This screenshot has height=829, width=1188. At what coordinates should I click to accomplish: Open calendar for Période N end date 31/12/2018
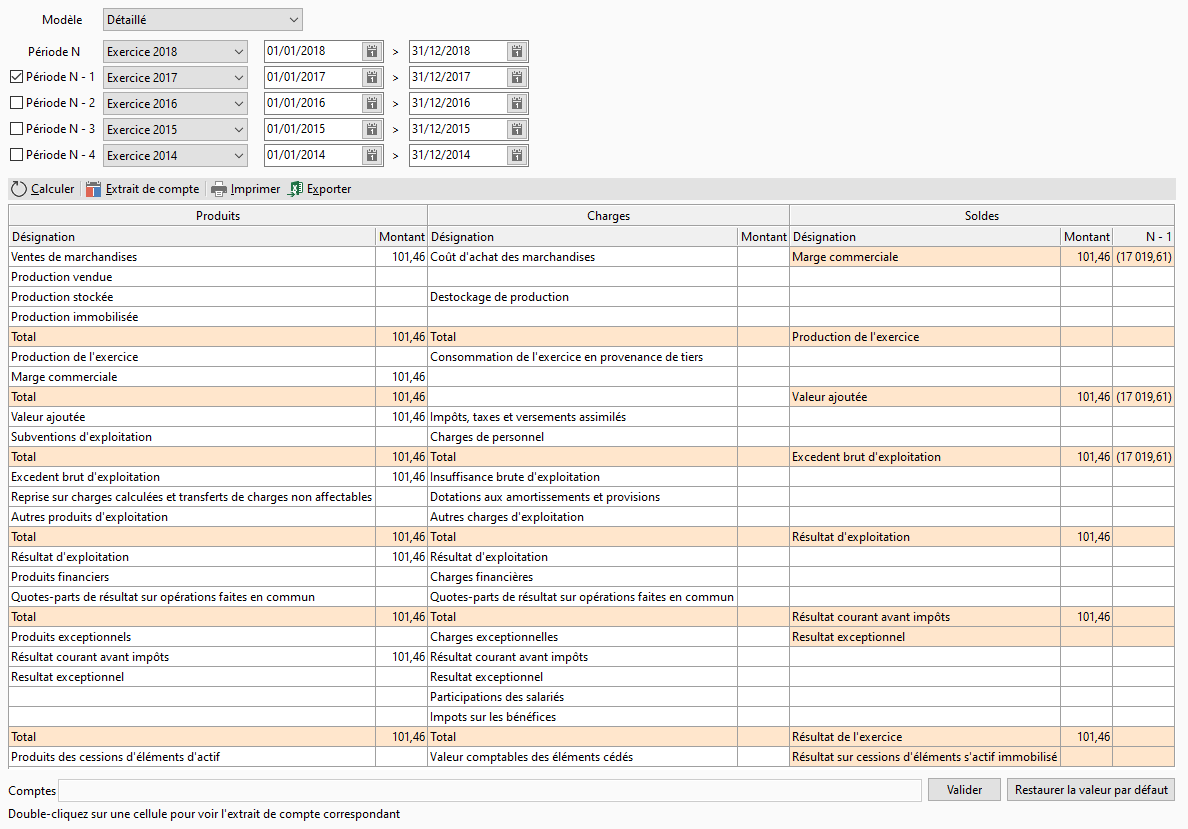coord(517,52)
